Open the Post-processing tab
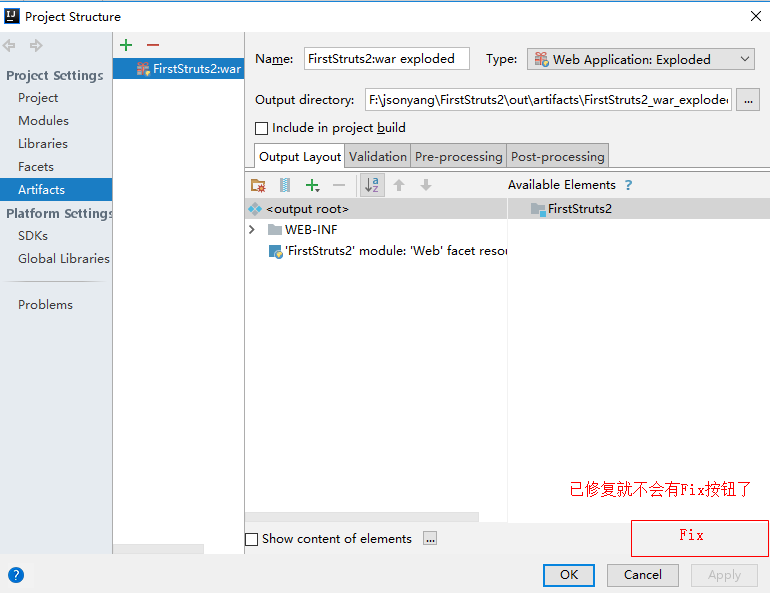Viewport: 770px width, 593px height. pos(557,157)
